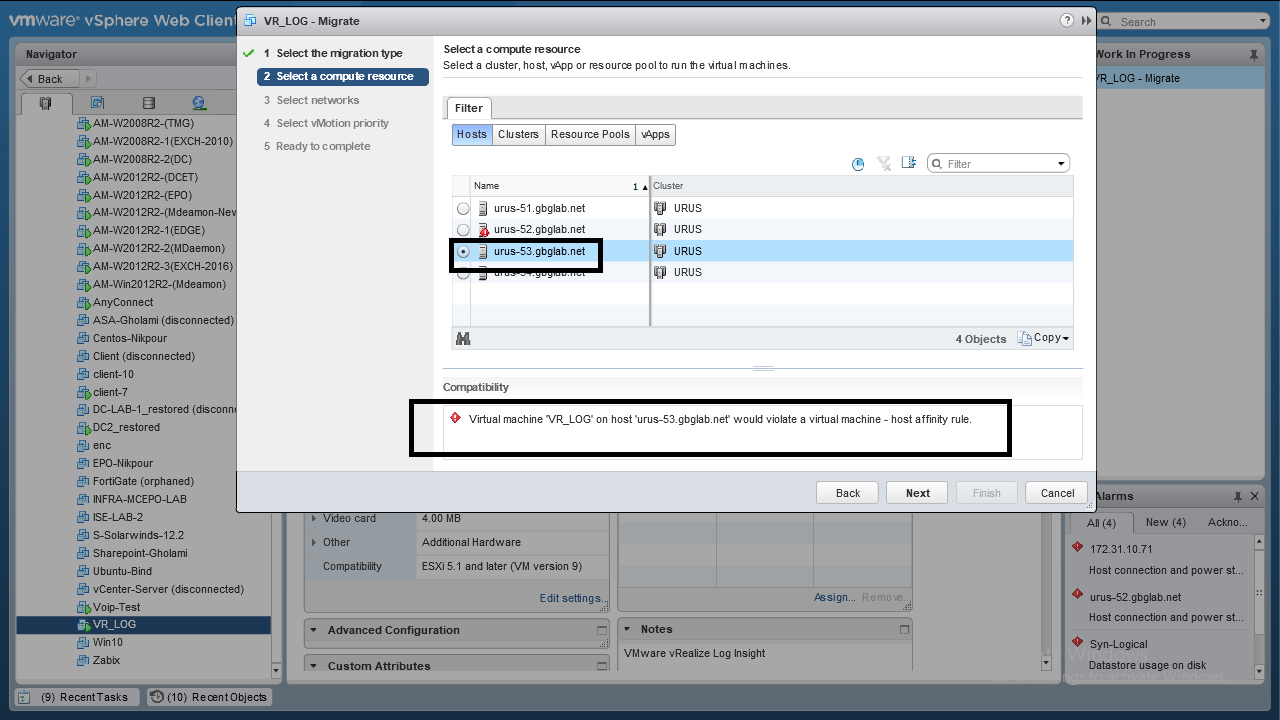Select the urus-53.gbglab.net radio button
Viewport: 1280px width, 720px height.
pos(463,252)
